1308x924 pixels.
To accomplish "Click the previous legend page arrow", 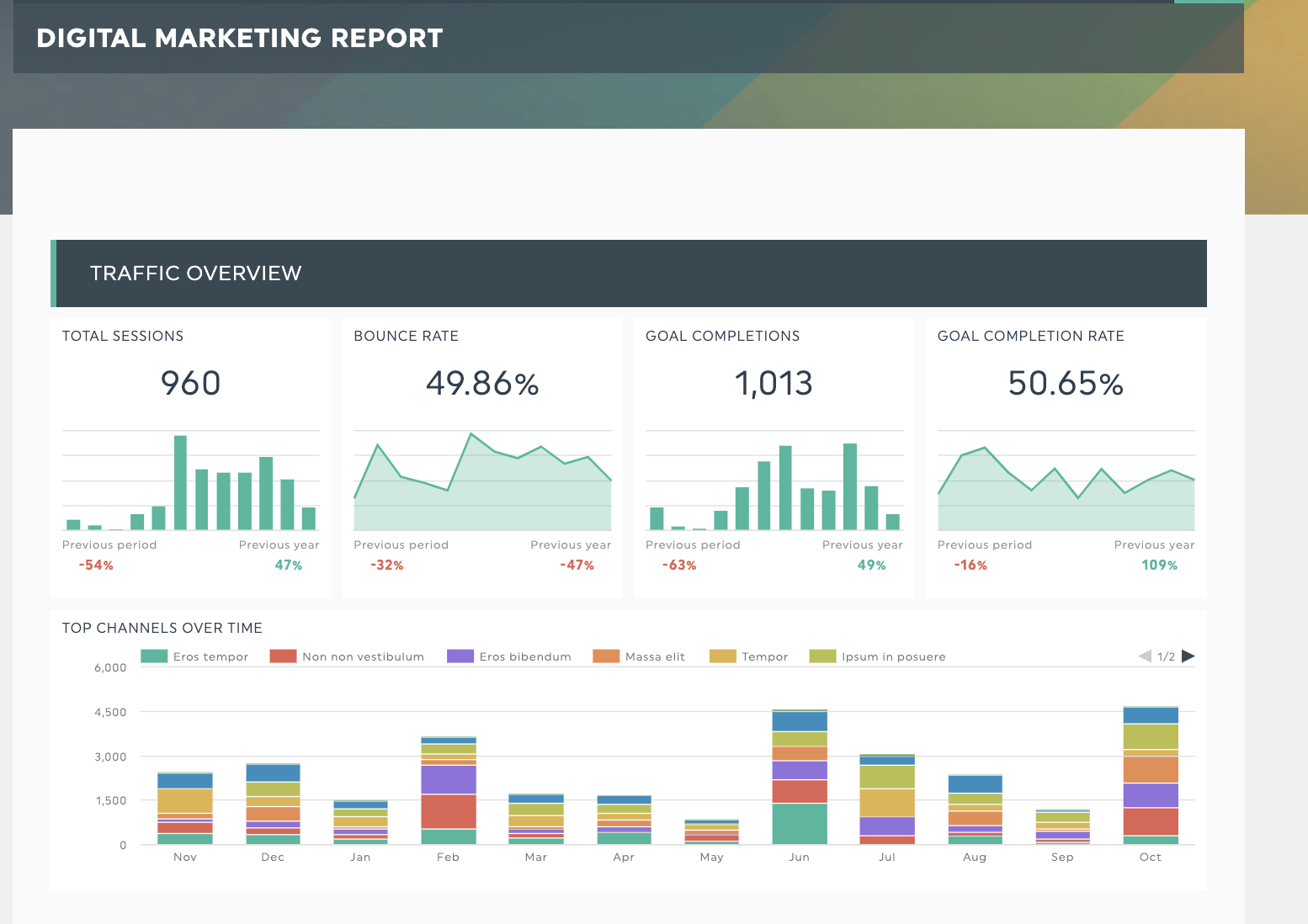I will pyautogui.click(x=1145, y=656).
